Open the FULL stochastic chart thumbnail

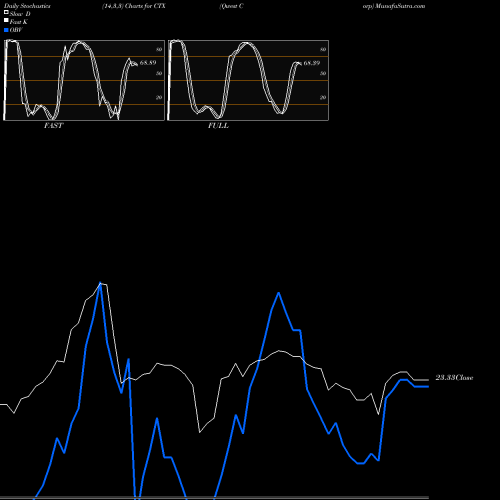pyautogui.click(x=248, y=80)
